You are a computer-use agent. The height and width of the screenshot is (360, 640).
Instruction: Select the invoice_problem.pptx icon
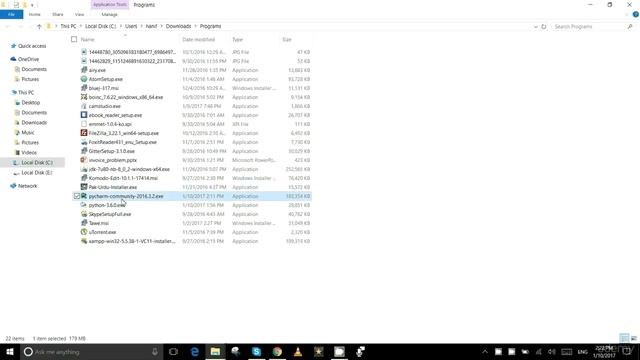pyautogui.click(x=84, y=160)
